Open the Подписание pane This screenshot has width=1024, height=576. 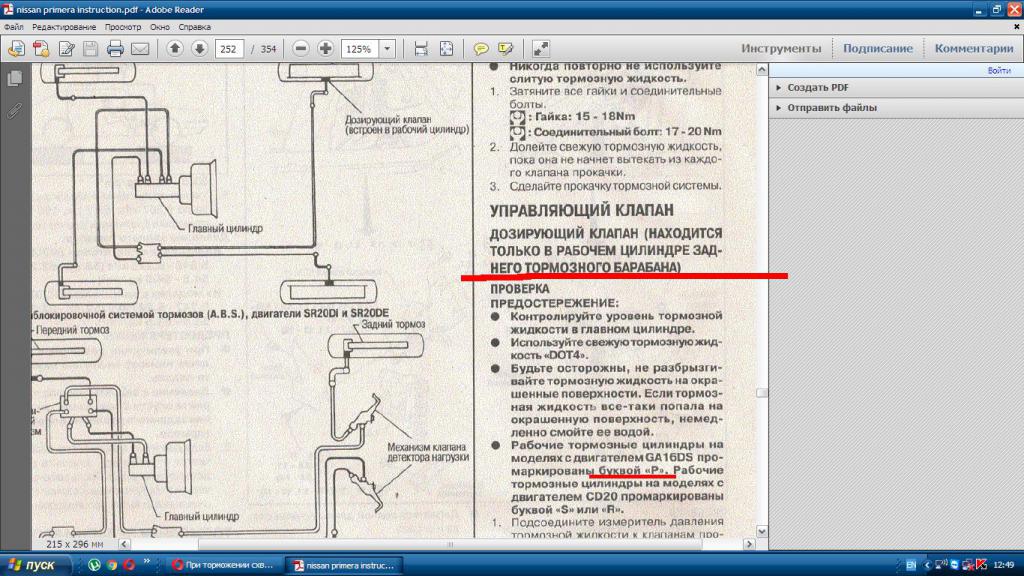coord(878,48)
